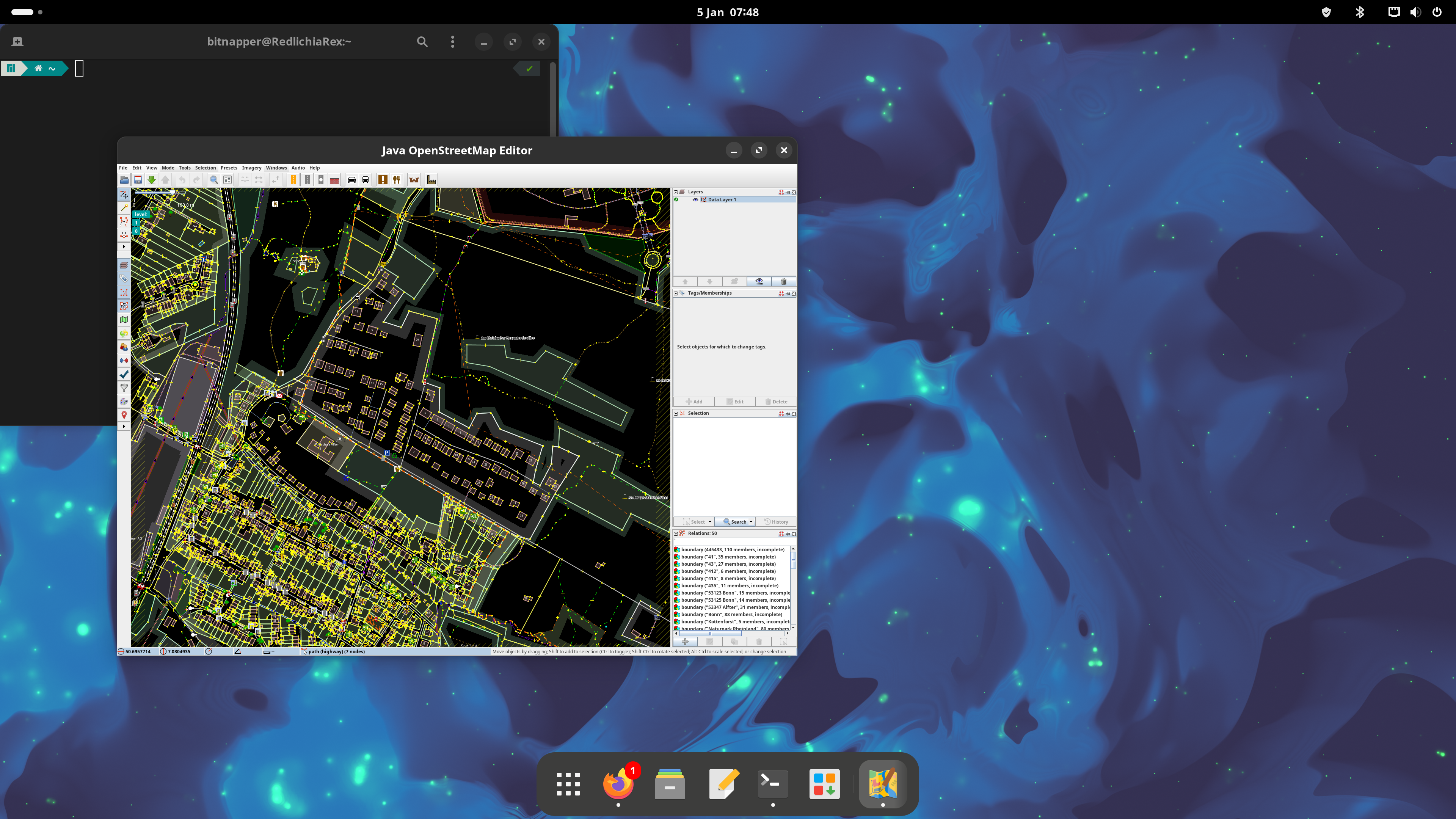Activate the Improve Way Accuracy tool

click(124, 221)
